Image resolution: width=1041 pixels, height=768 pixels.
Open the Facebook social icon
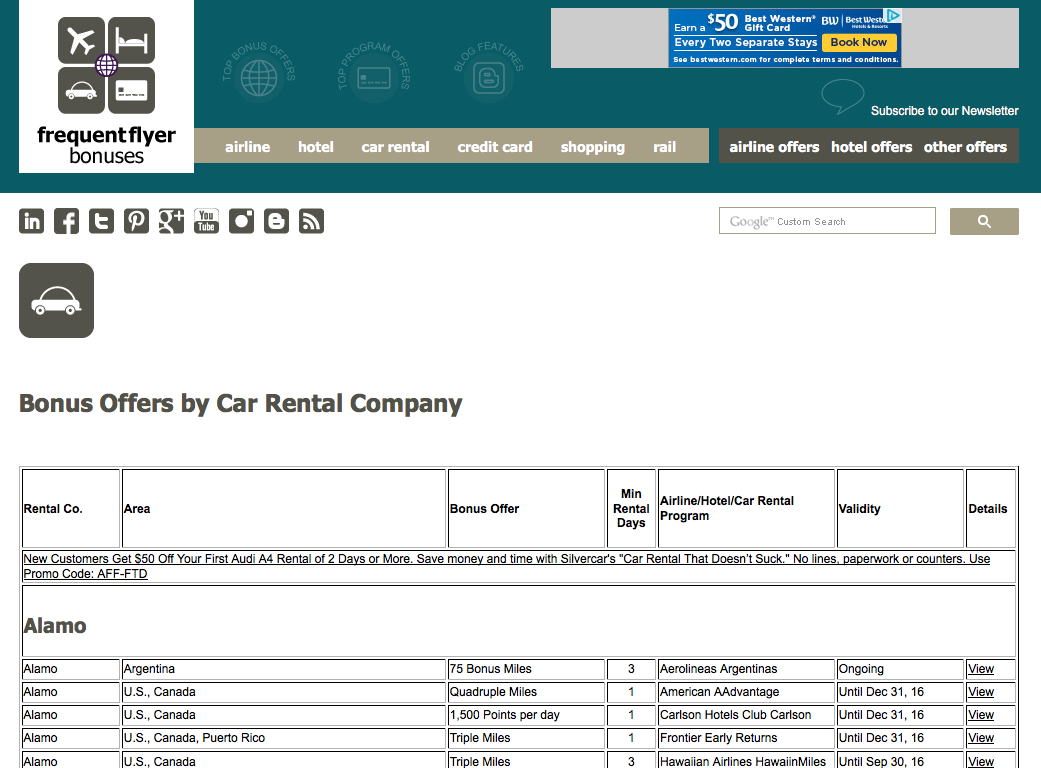tap(66, 221)
